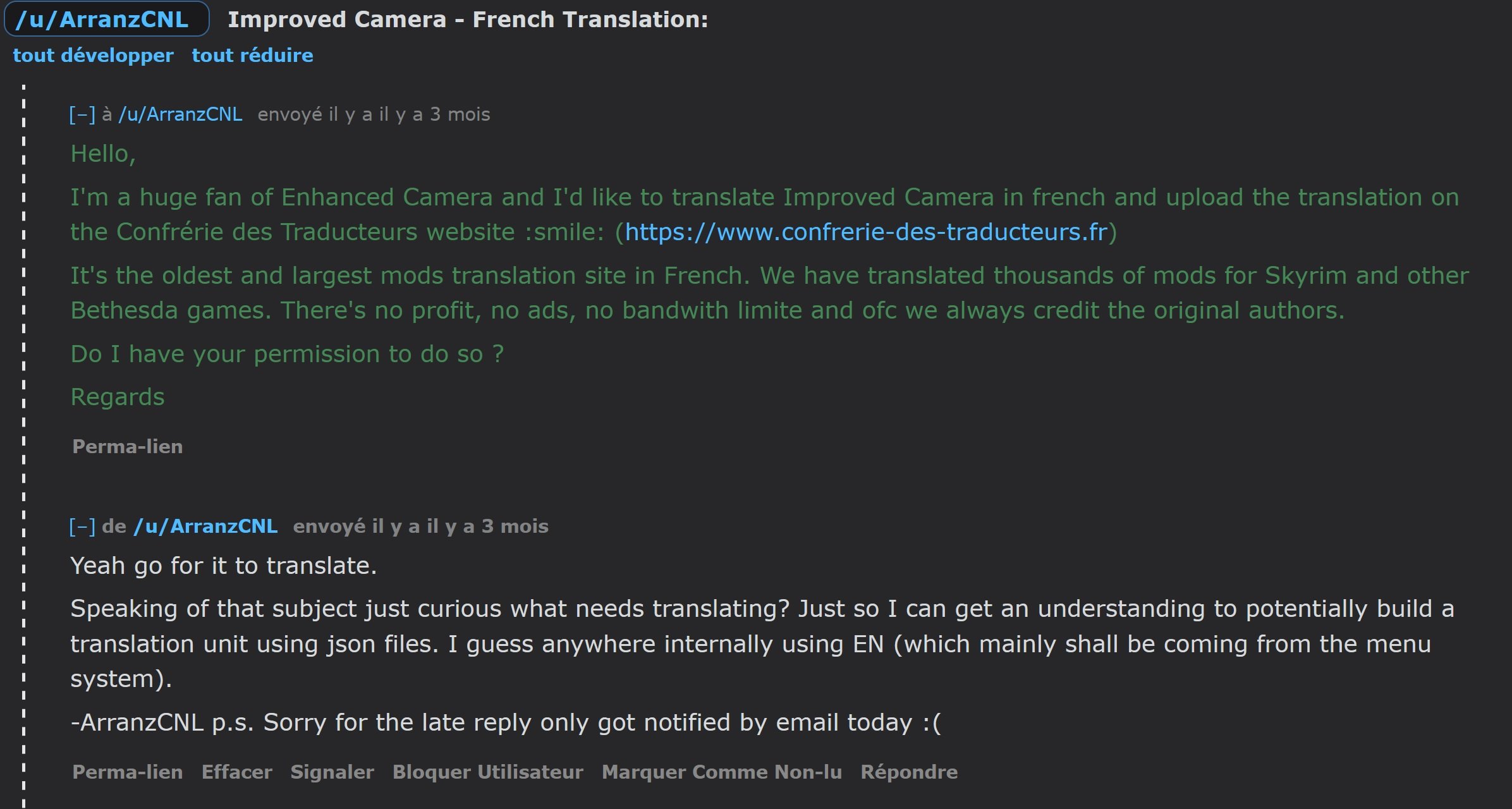1512x809 pixels.
Task: Click the 'Yeah go for it to translate' text
Action: coord(224,566)
